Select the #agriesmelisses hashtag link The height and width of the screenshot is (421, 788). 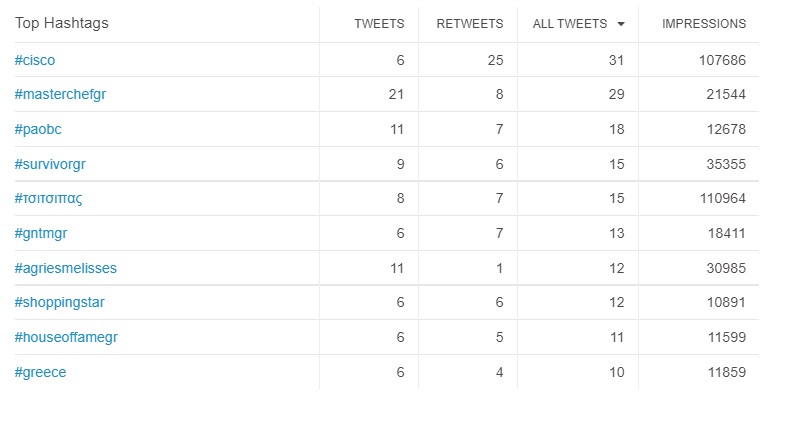[66, 268]
